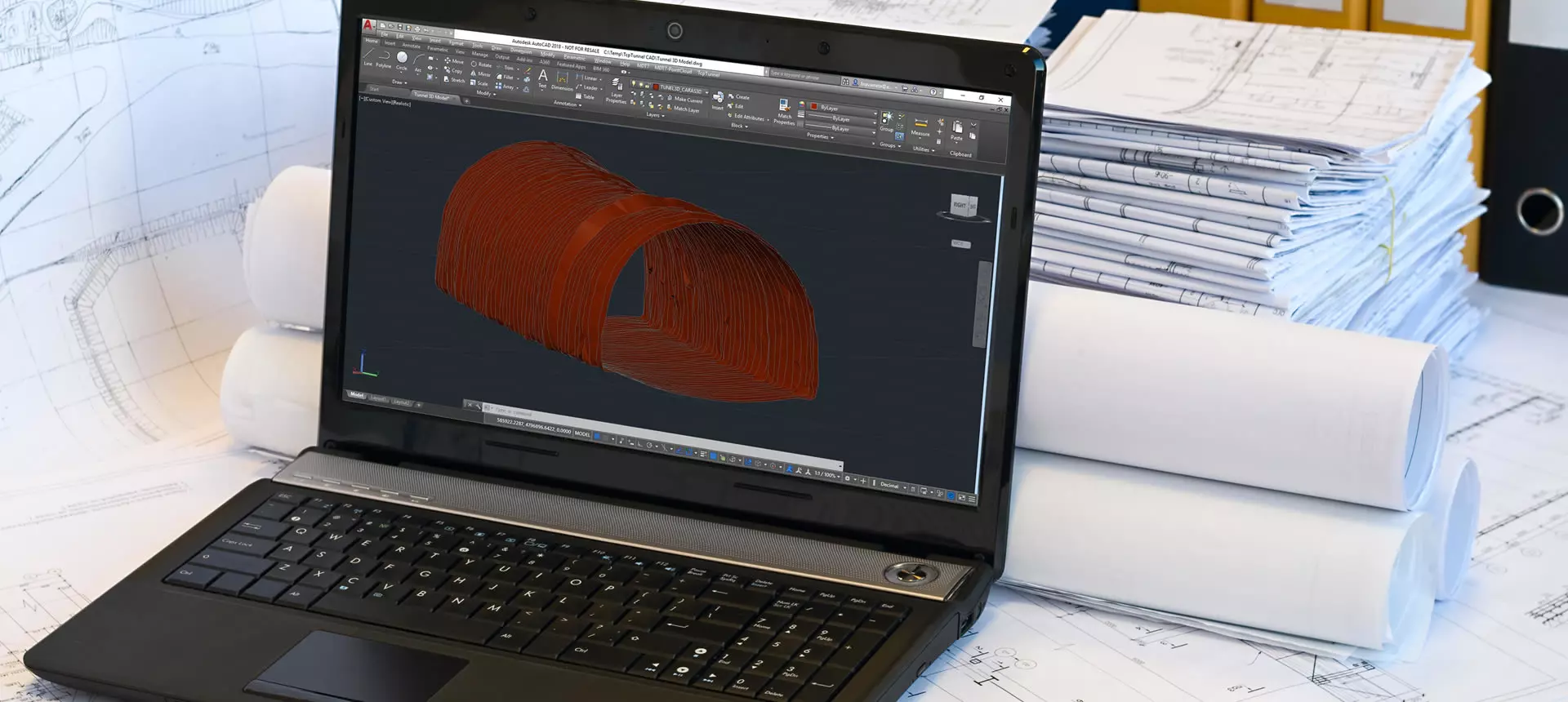Select the Measure utility tool

[x=920, y=126]
